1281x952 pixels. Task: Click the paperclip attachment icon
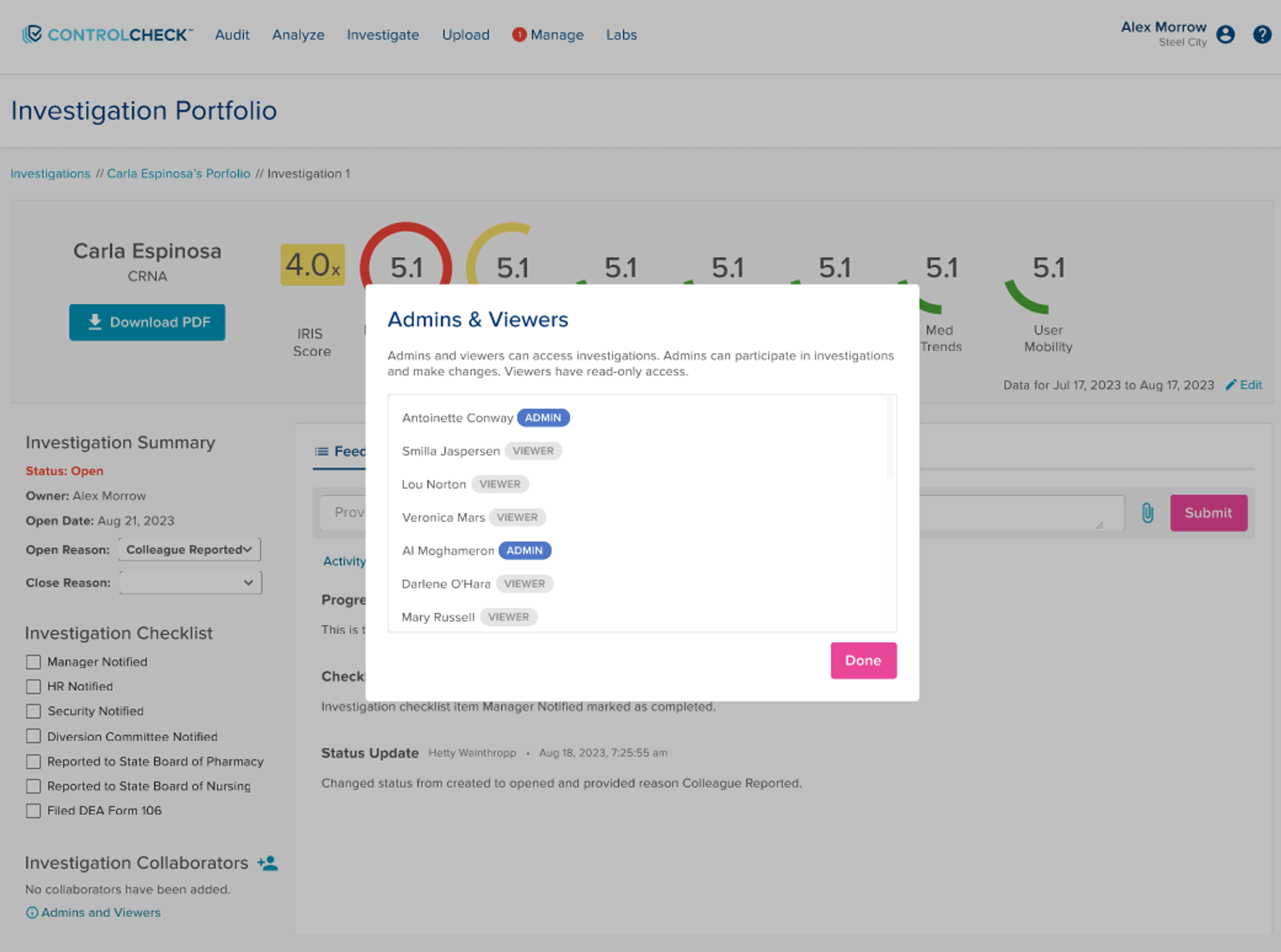click(x=1147, y=513)
